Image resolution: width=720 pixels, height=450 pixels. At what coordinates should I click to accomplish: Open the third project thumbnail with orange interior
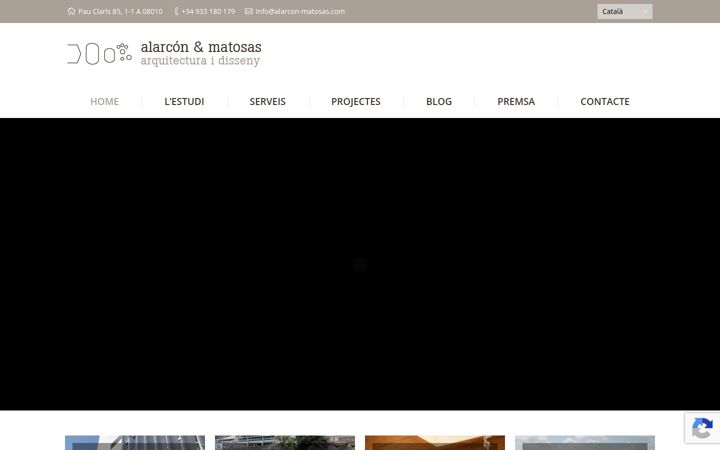pyautogui.click(x=435, y=443)
